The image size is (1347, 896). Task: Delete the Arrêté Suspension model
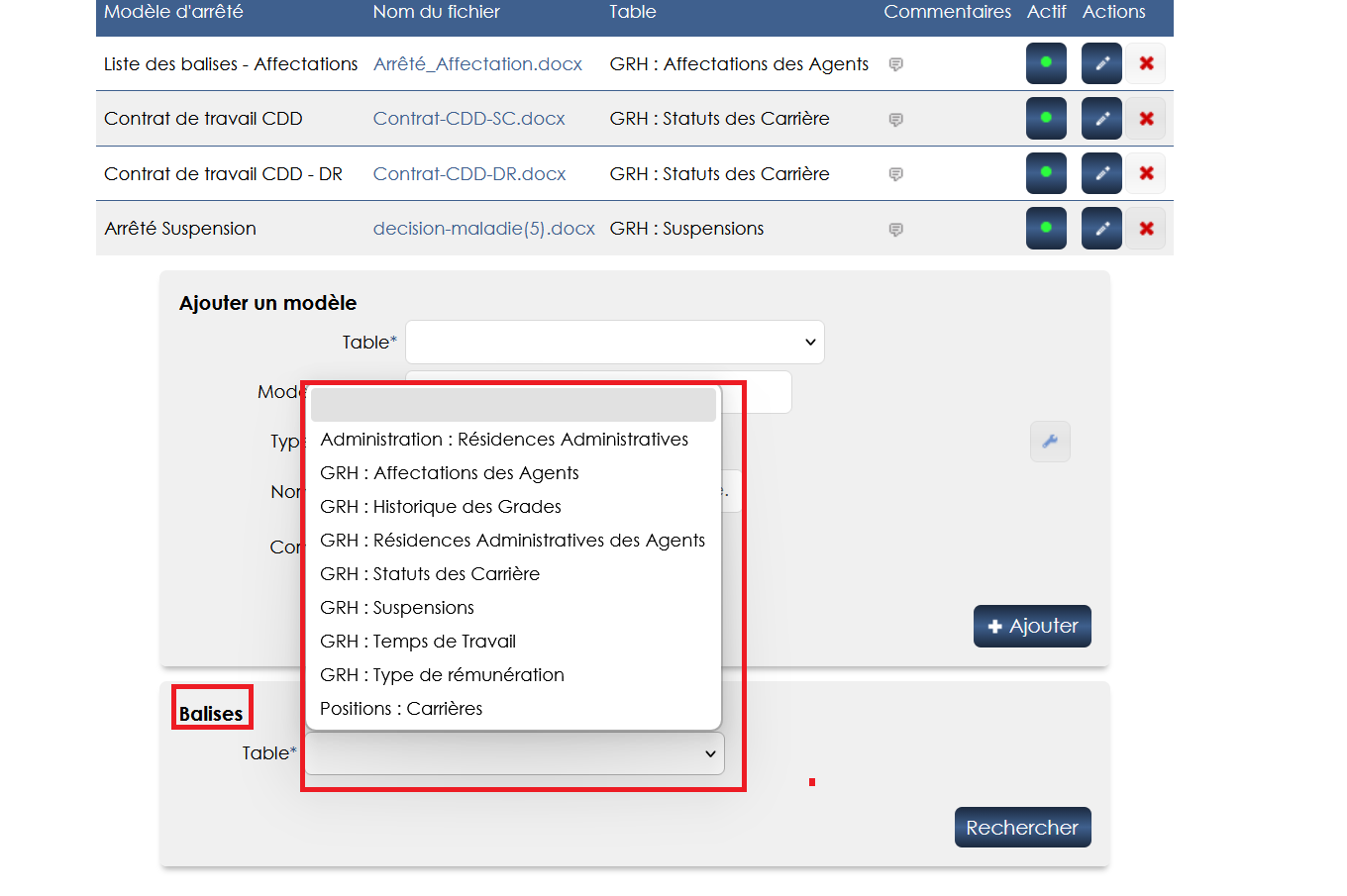point(1146,229)
